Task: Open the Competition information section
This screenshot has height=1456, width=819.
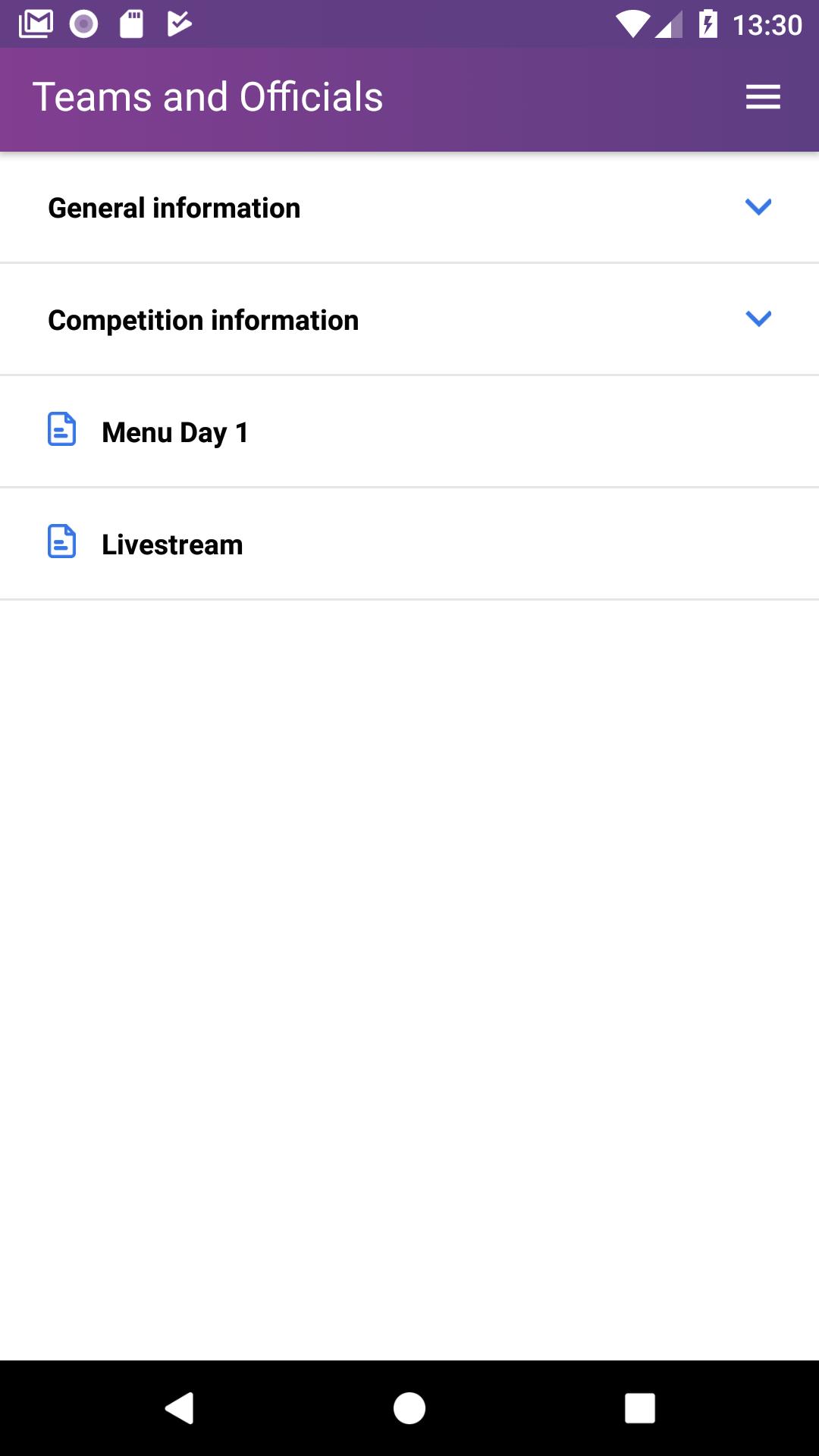Action: click(x=409, y=320)
